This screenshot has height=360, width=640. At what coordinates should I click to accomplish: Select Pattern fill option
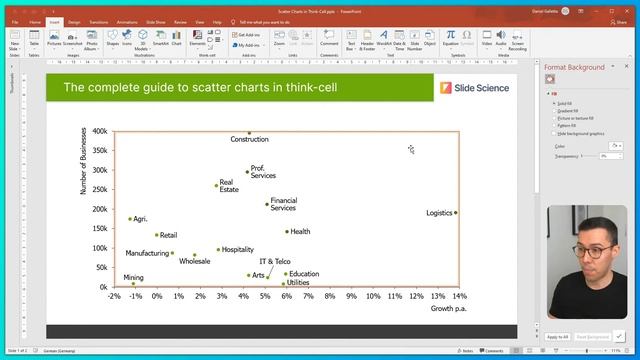point(564,126)
